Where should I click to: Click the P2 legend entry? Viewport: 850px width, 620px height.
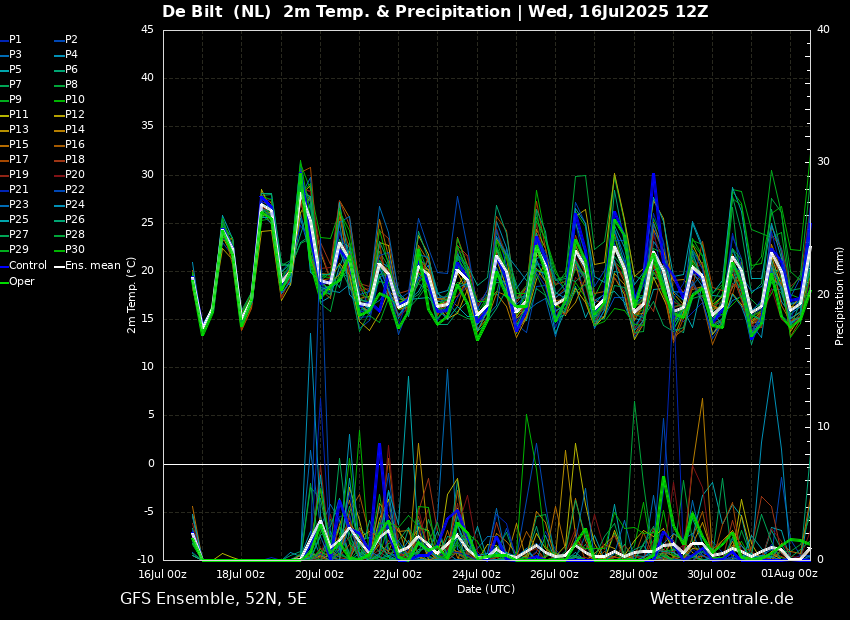click(67, 40)
